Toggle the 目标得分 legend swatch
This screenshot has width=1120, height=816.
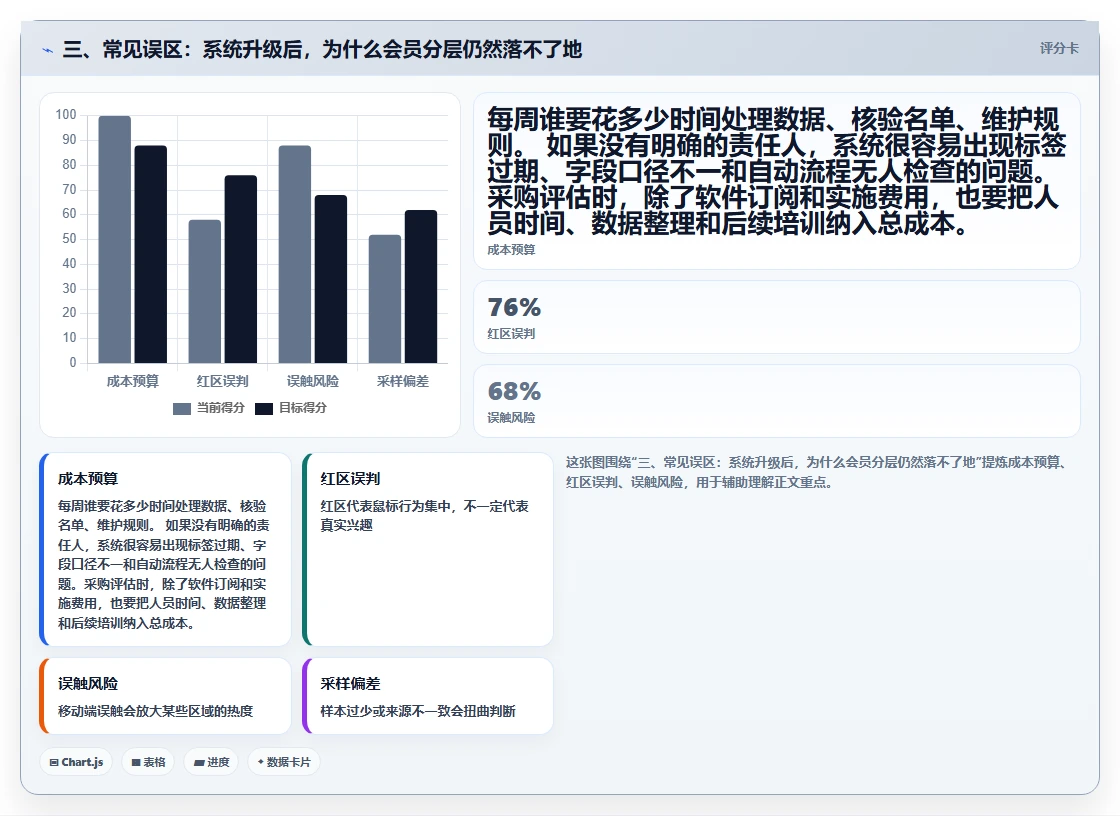[x=264, y=409]
